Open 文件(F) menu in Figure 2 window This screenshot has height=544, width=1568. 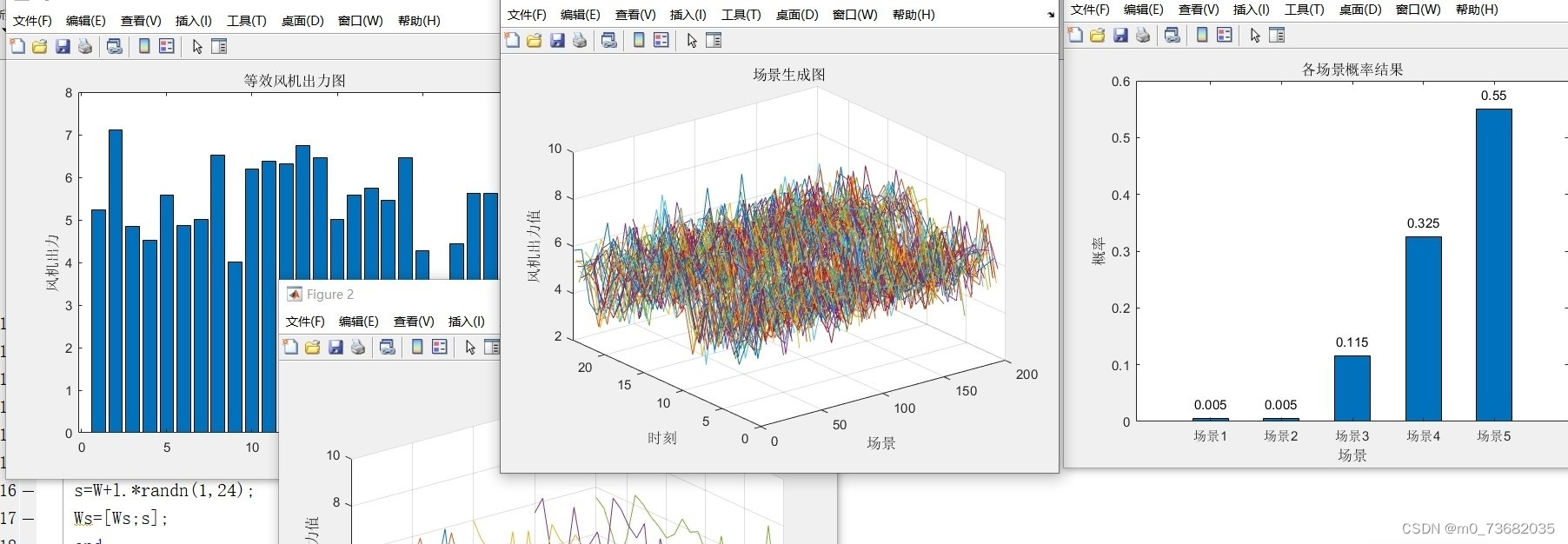(305, 322)
